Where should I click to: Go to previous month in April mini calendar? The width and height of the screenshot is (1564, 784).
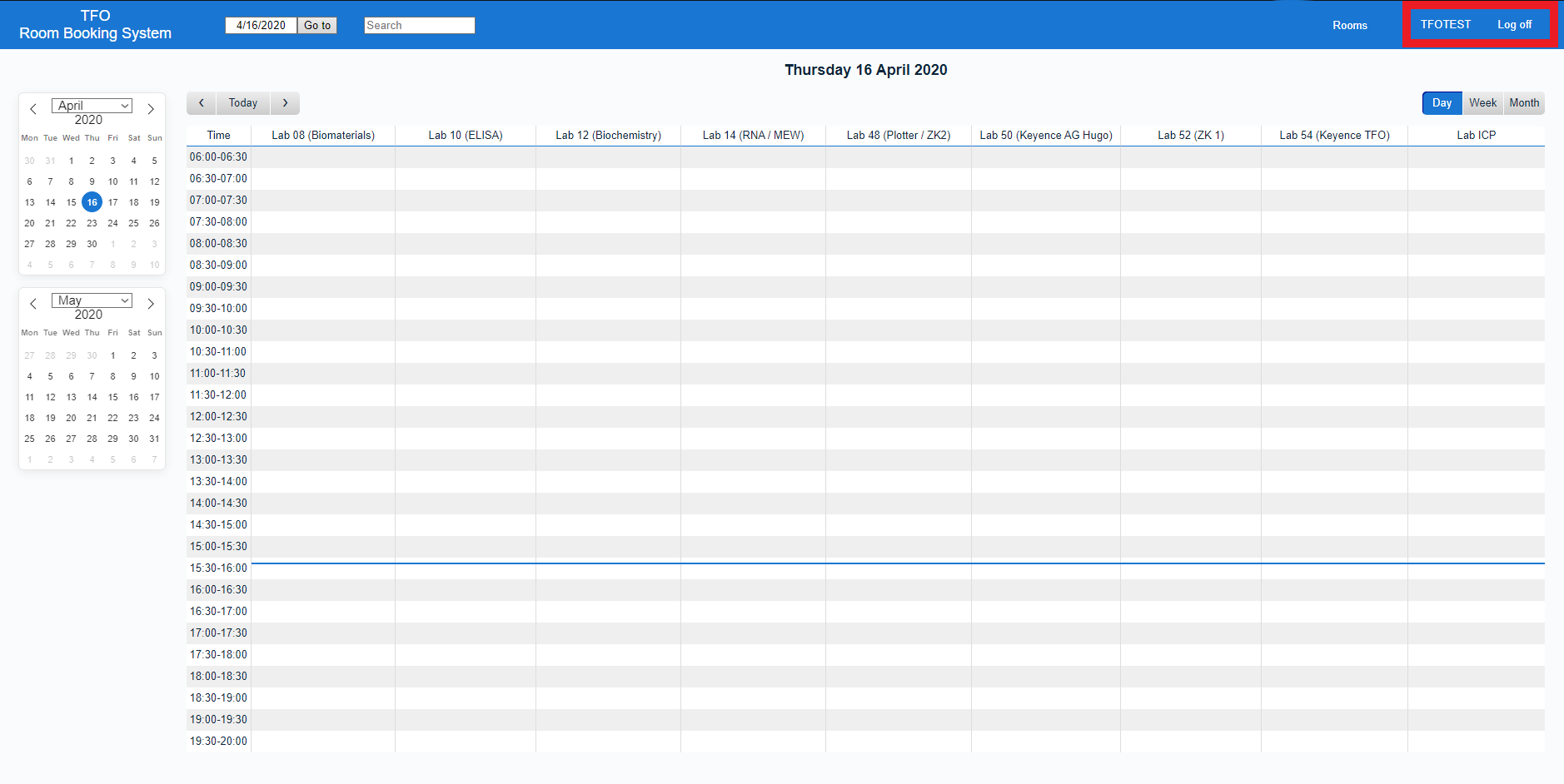pyautogui.click(x=33, y=109)
